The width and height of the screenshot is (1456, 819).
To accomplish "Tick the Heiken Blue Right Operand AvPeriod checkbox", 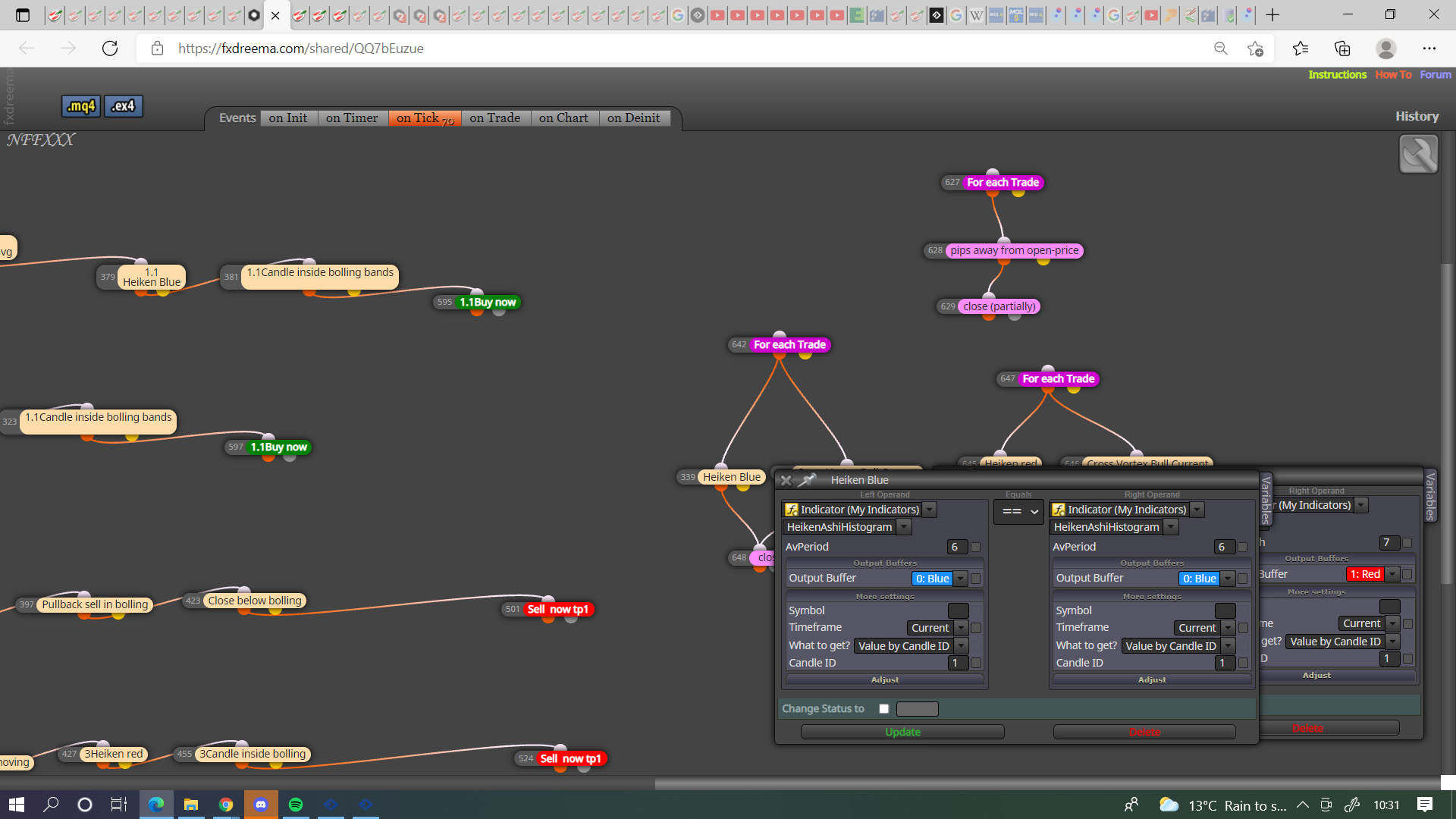I will (x=1243, y=547).
